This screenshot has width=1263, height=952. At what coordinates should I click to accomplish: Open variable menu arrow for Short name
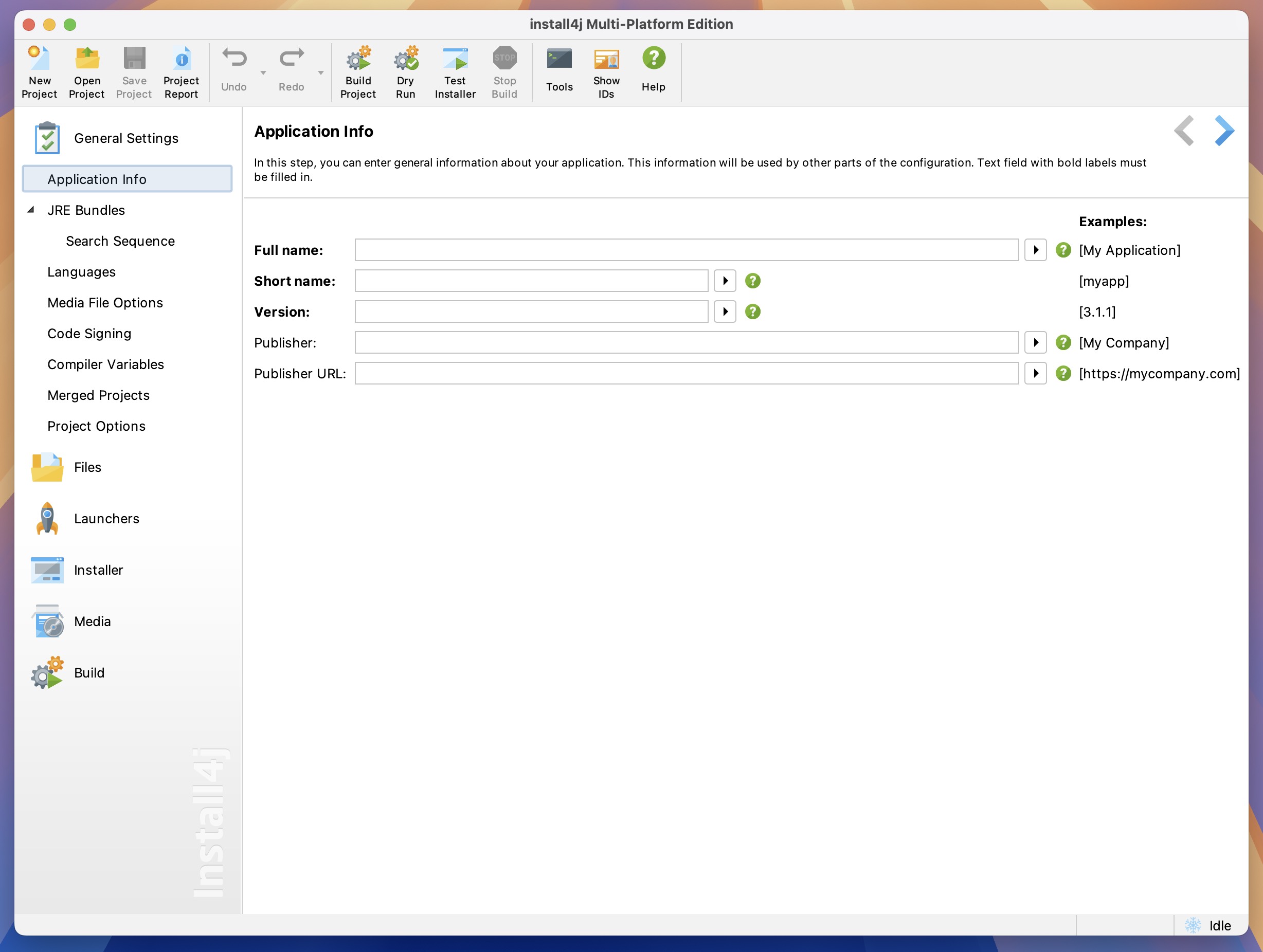[x=725, y=281]
